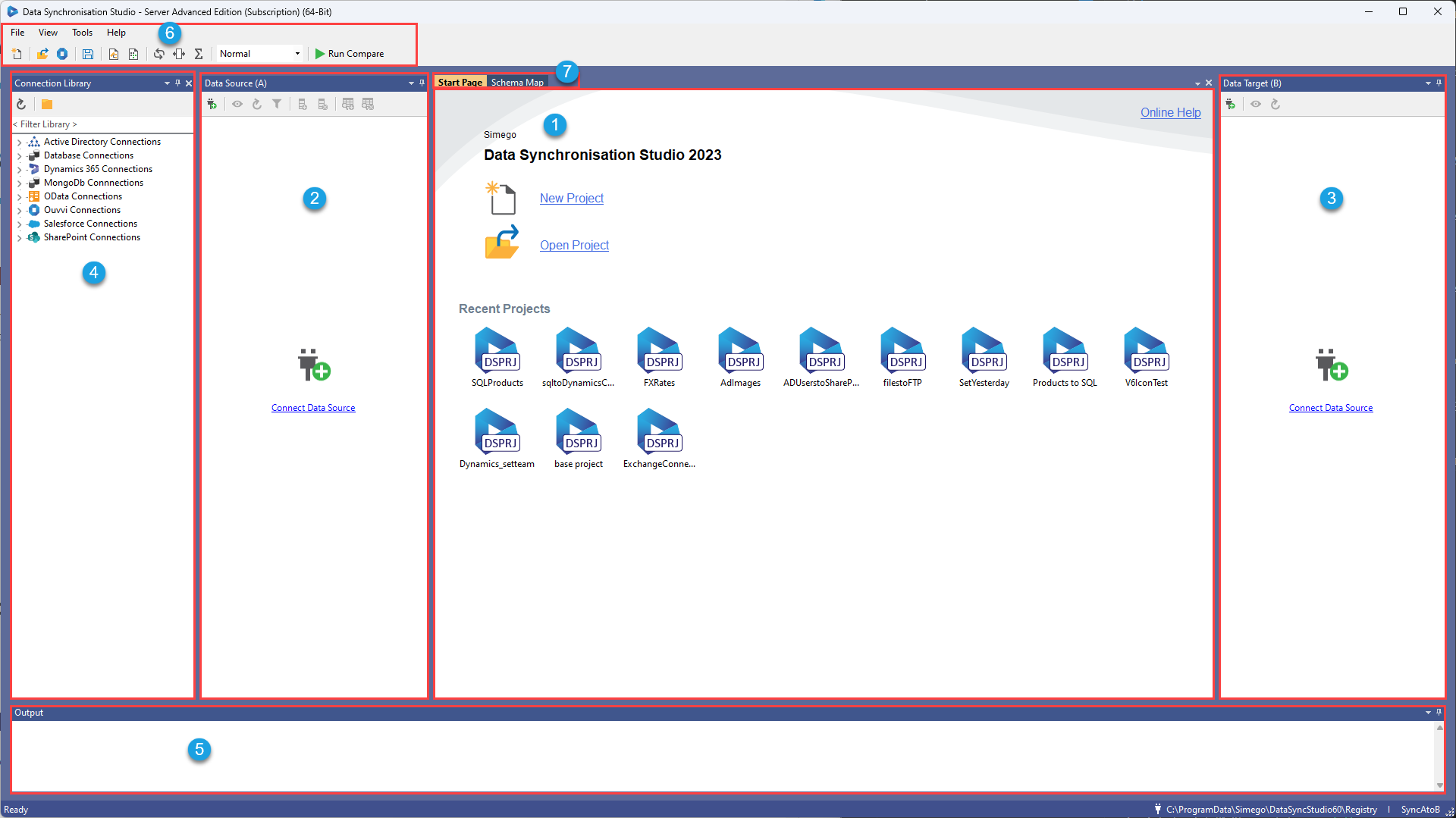Click the refresh sync arrows toolbar icon
1456x818 pixels.
pos(159,54)
